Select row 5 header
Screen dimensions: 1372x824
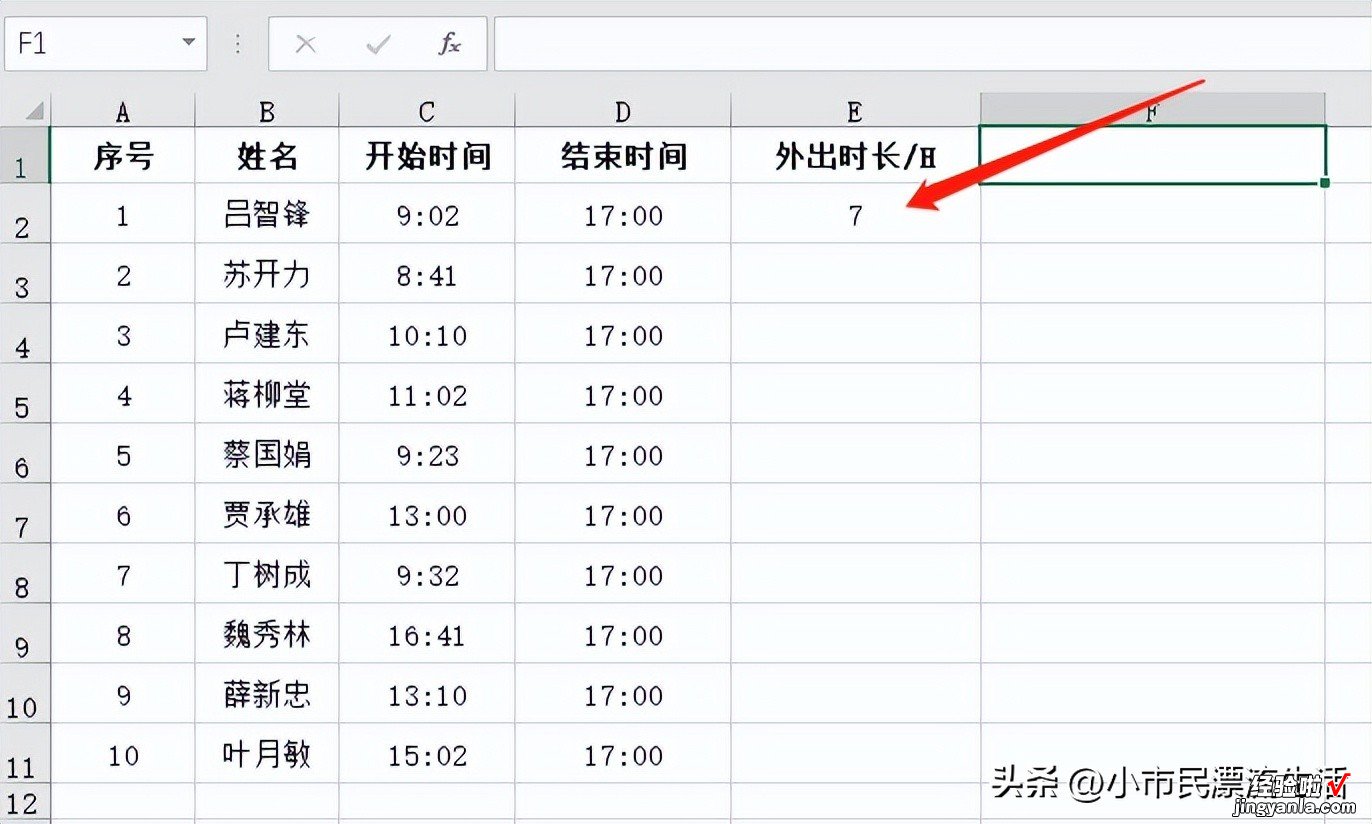point(24,394)
